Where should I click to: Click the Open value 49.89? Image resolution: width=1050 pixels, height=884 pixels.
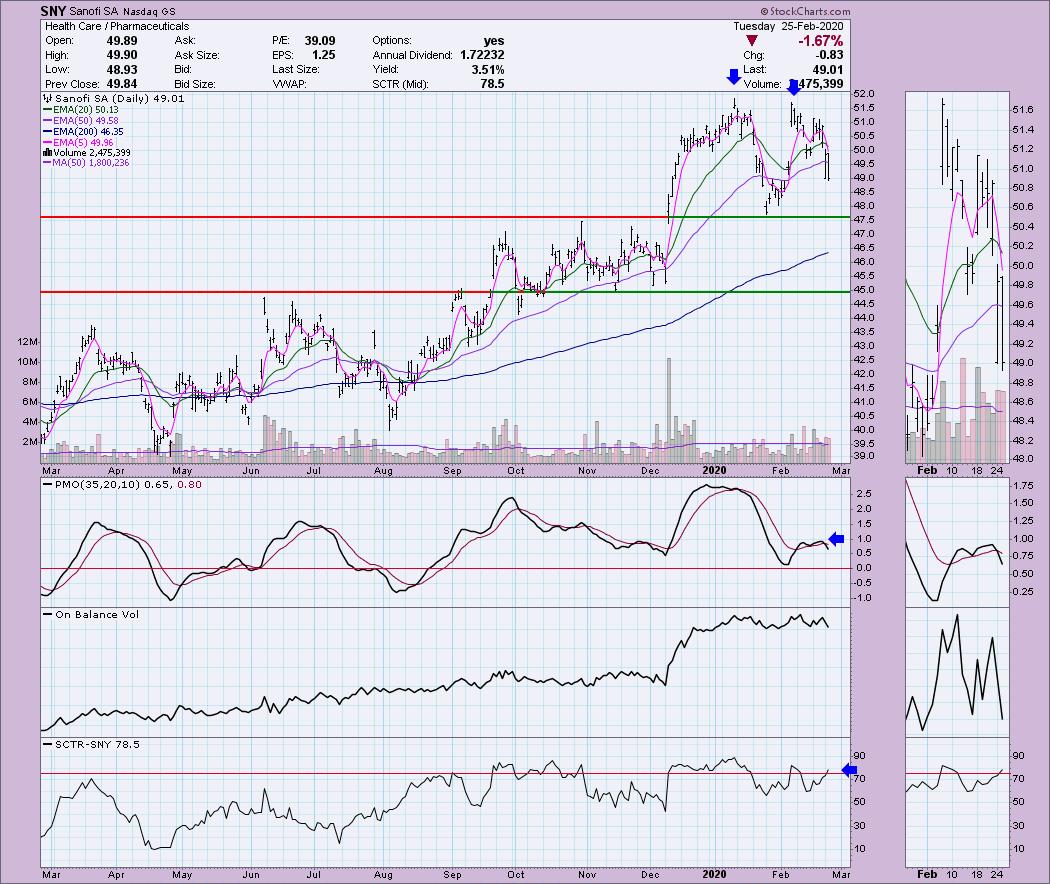(122, 41)
